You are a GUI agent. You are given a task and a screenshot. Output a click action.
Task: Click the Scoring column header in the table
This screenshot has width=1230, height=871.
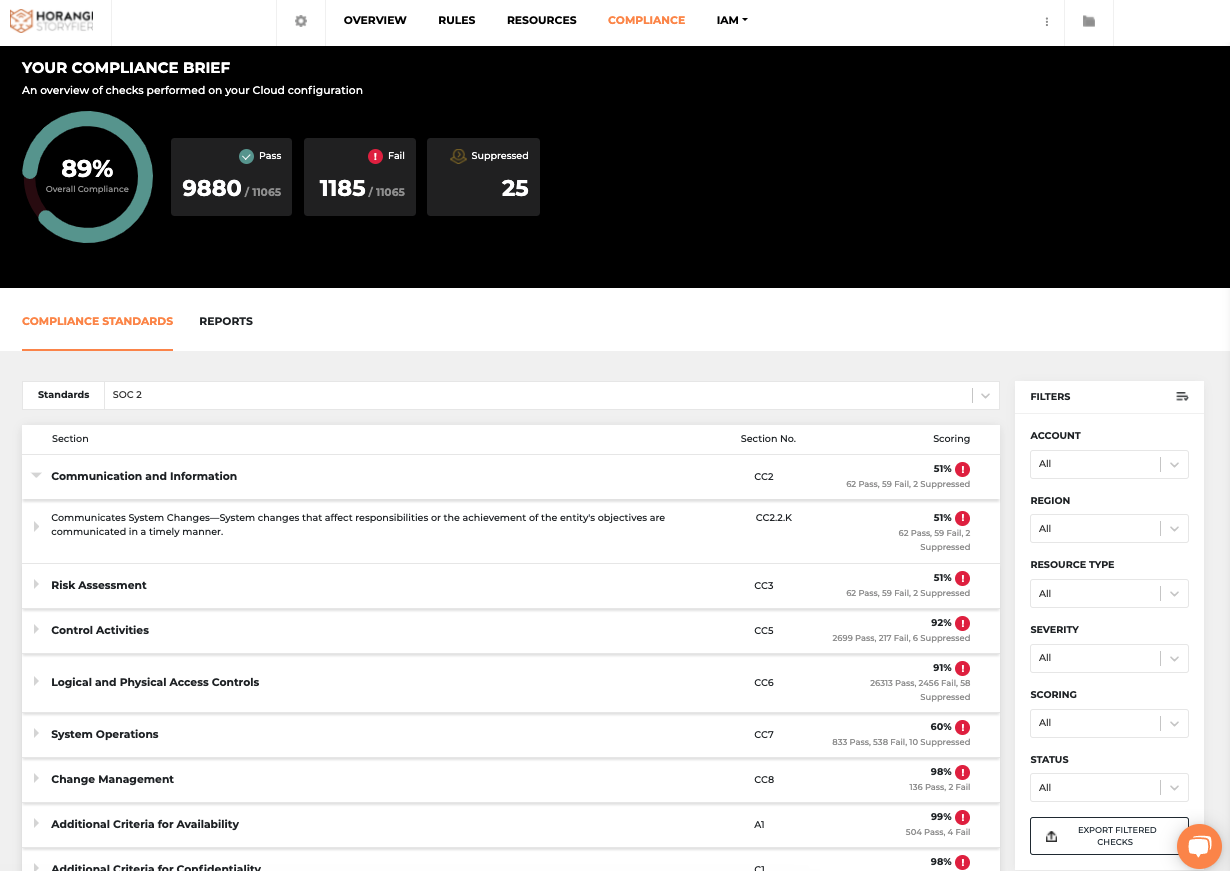[x=951, y=439]
